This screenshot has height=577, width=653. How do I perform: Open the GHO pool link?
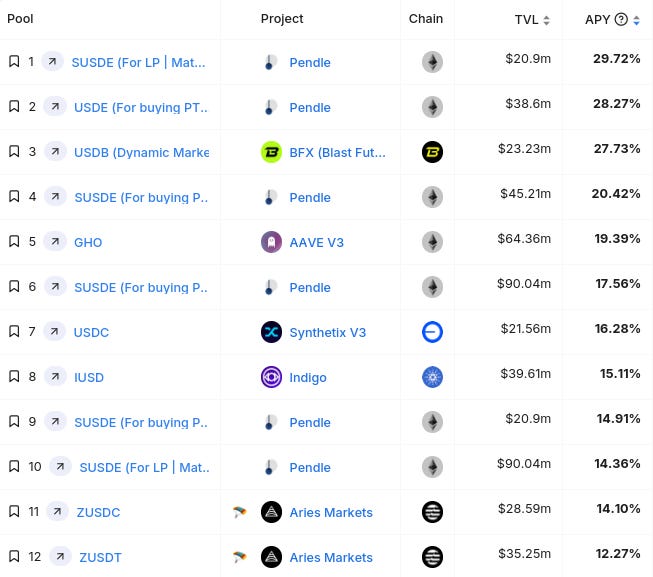click(x=88, y=242)
